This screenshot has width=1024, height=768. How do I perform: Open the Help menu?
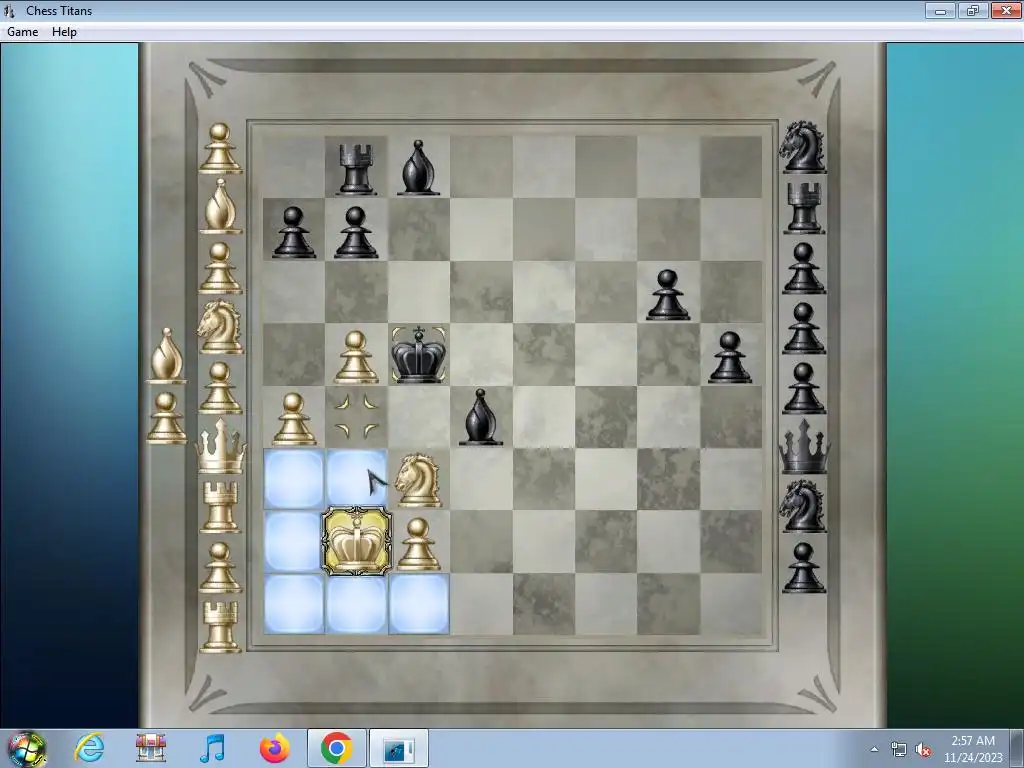pyautogui.click(x=64, y=32)
